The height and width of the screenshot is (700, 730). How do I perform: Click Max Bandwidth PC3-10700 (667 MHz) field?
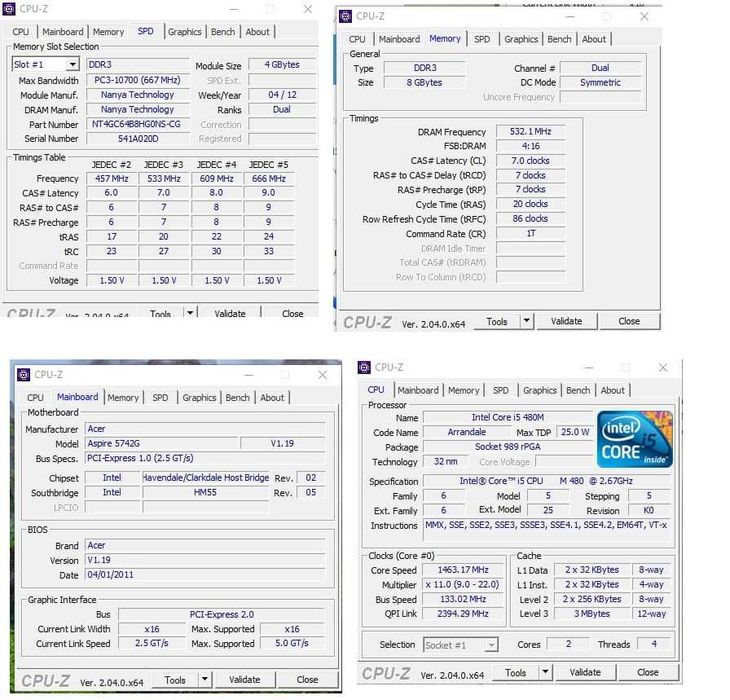[x=137, y=80]
